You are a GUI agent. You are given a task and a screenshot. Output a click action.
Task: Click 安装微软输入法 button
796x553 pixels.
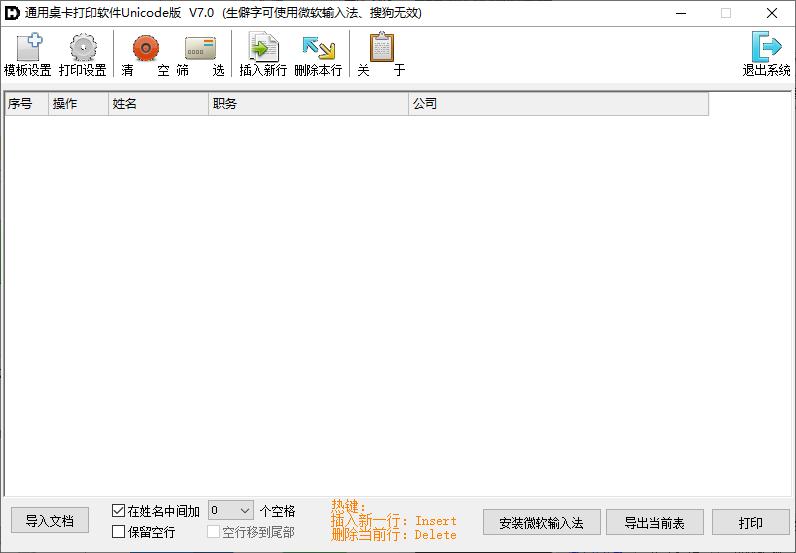(x=542, y=523)
